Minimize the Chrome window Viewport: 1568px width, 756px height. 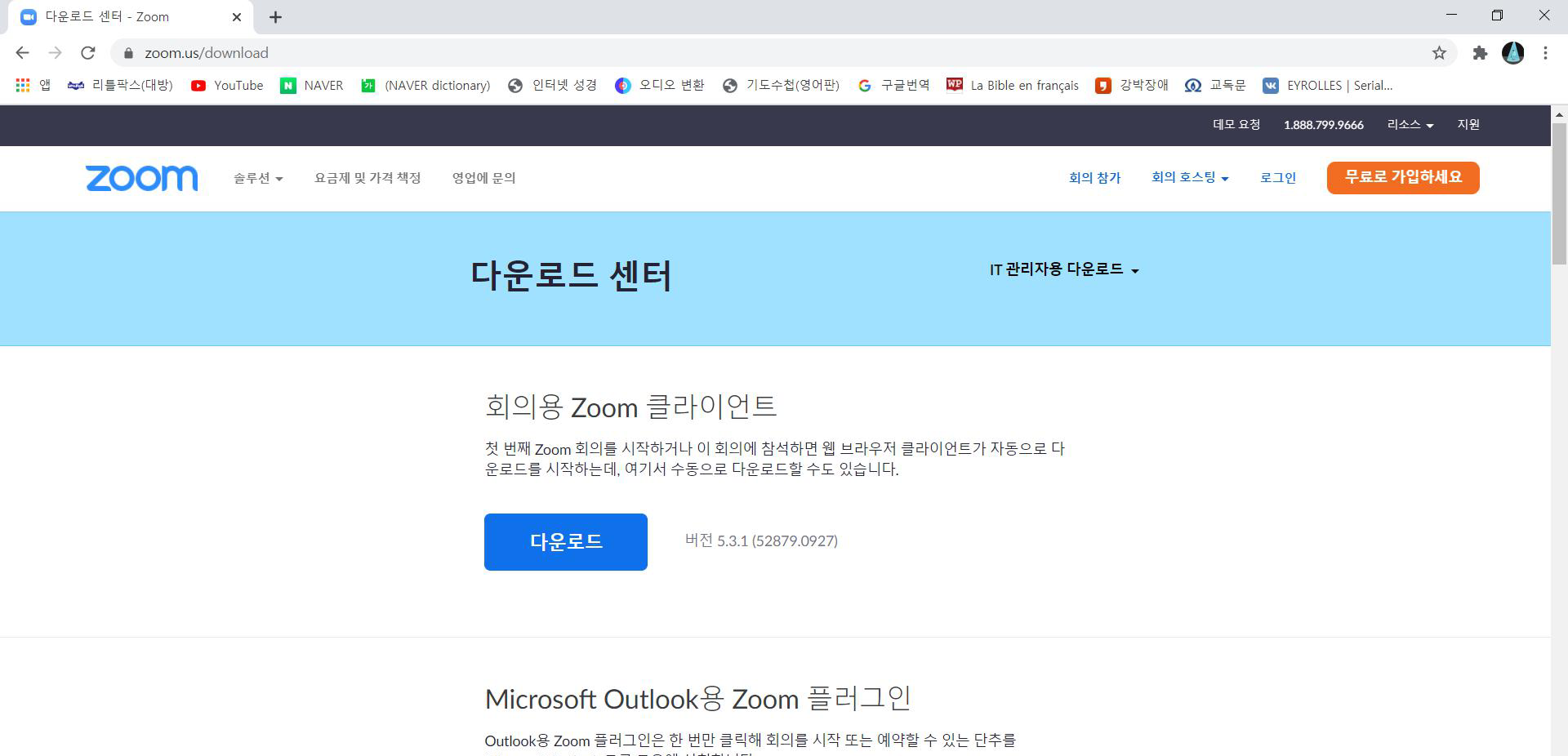pos(1451,16)
